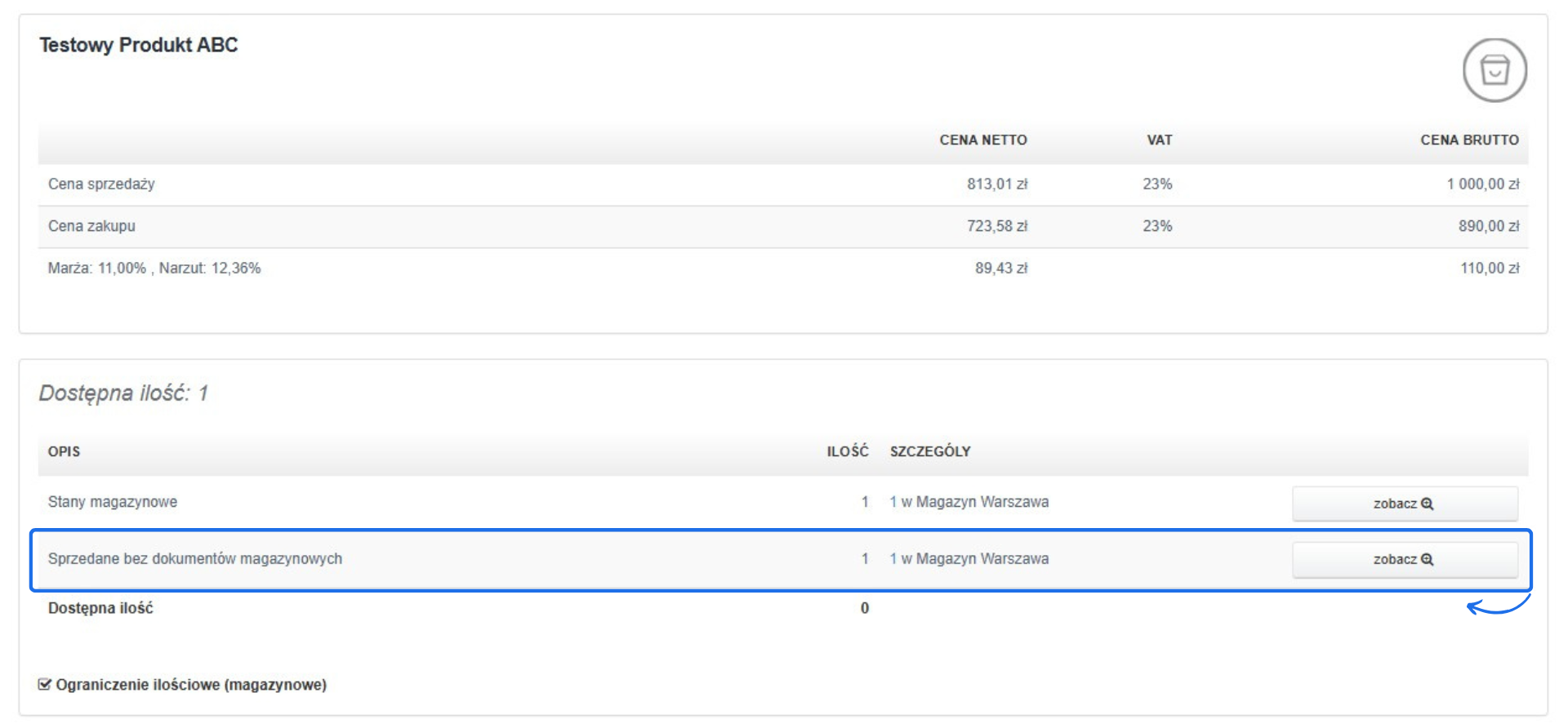
Task: Click the VAT column header
Action: pyautogui.click(x=1159, y=140)
